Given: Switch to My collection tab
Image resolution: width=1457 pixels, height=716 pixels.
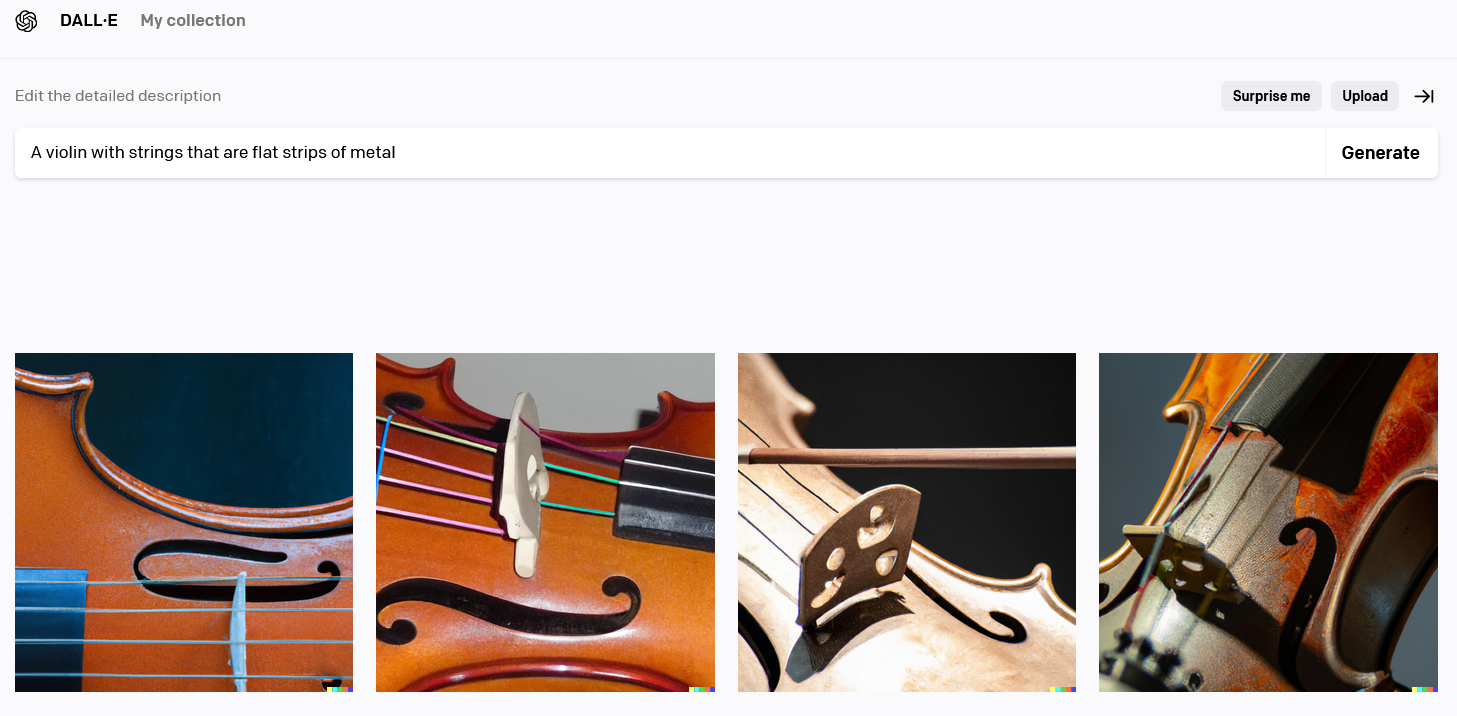Looking at the screenshot, I should click(x=193, y=21).
